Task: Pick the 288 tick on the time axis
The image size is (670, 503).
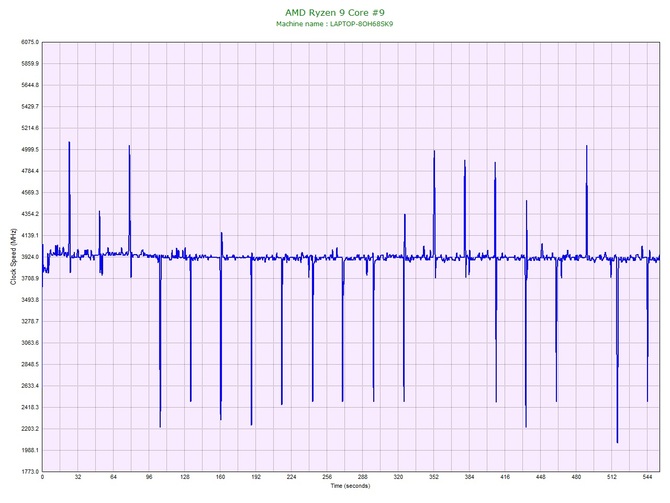Action: [363, 477]
